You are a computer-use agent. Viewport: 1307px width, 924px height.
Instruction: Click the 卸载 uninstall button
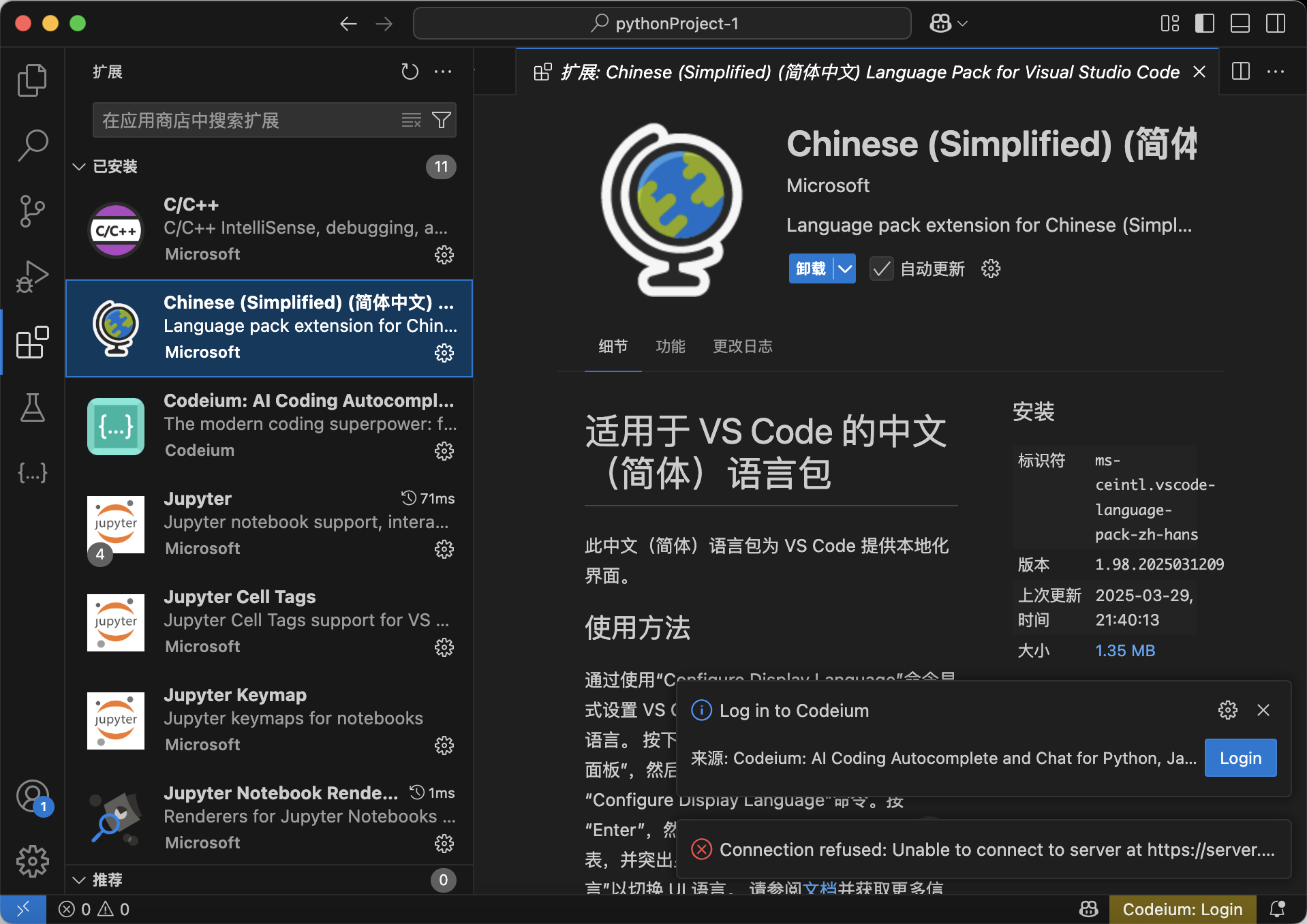click(x=811, y=268)
